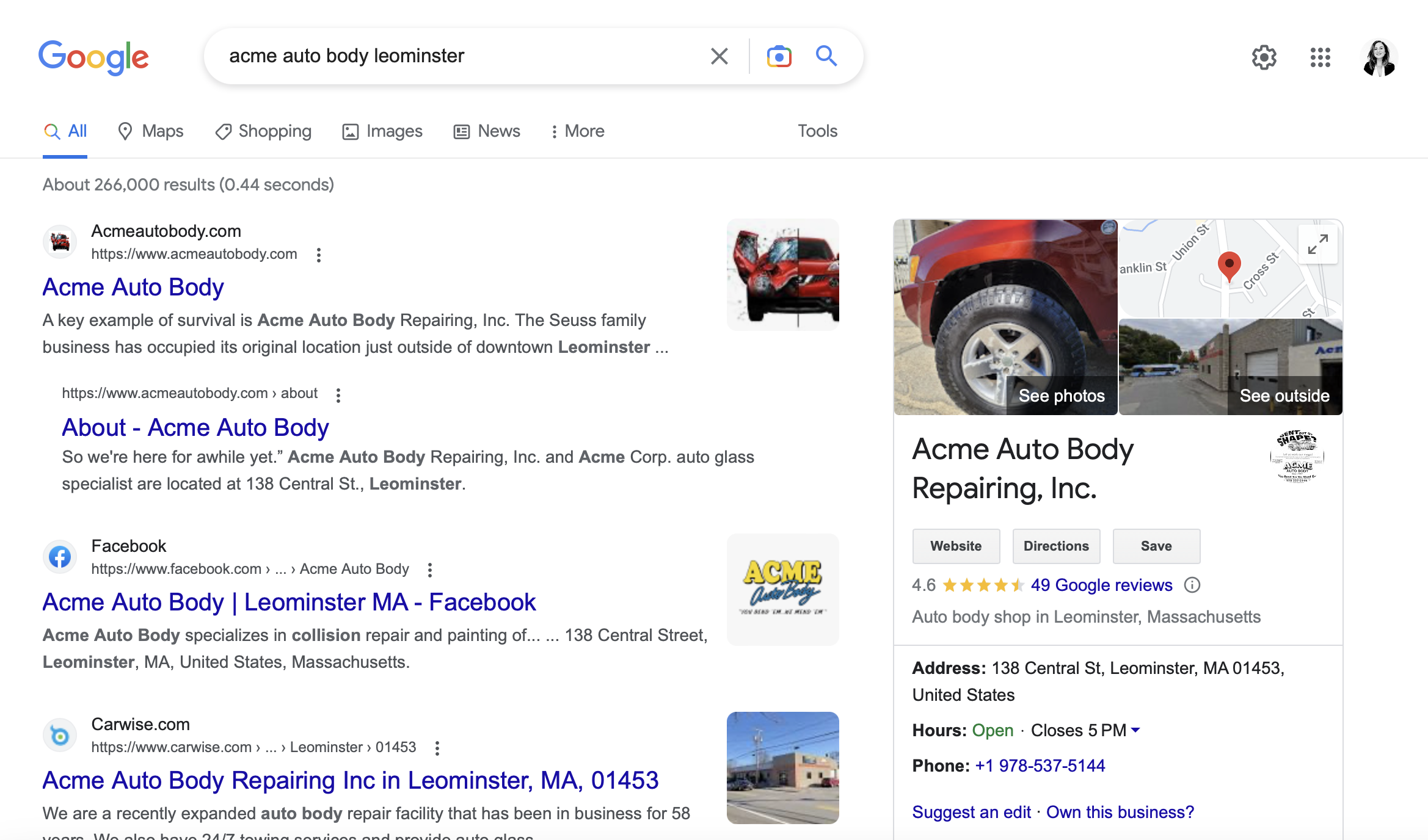This screenshot has height=840, width=1428.
Task: Click the Address 138 Central St text
Action: 1098,681
